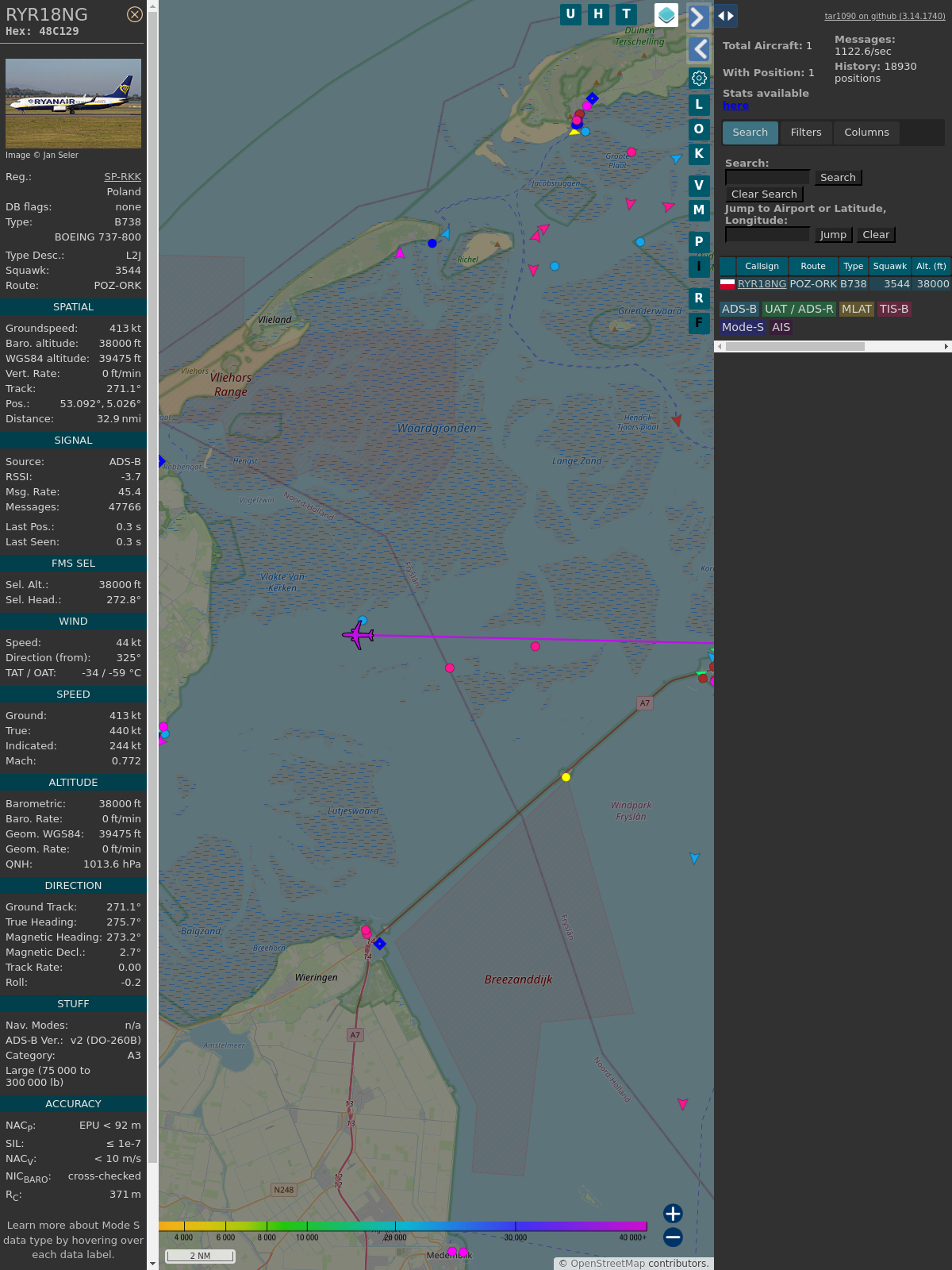Click the A7 road shield near Wieringen
The height and width of the screenshot is (1270, 952).
[355, 1035]
